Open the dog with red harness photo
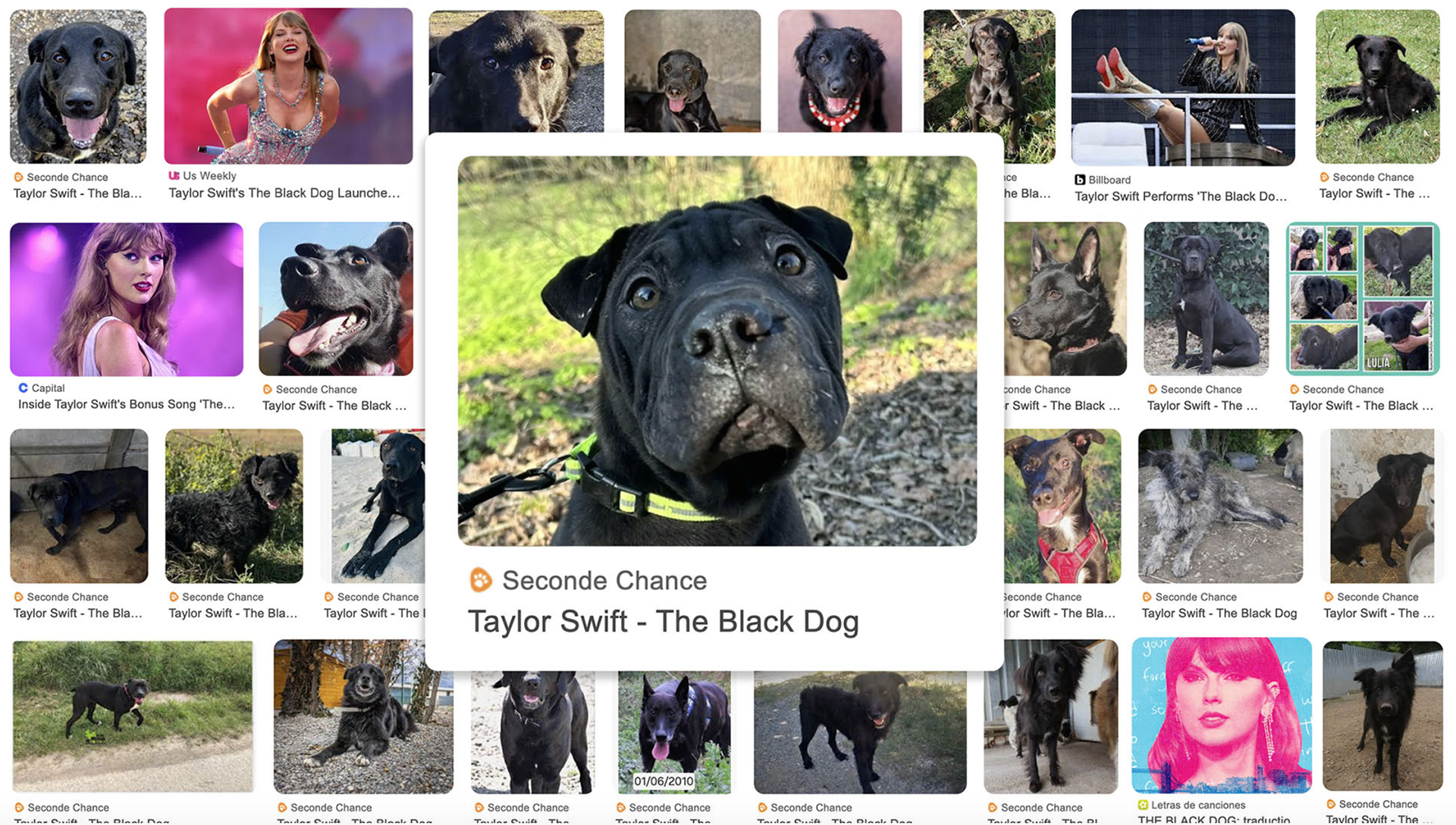 click(x=1062, y=506)
